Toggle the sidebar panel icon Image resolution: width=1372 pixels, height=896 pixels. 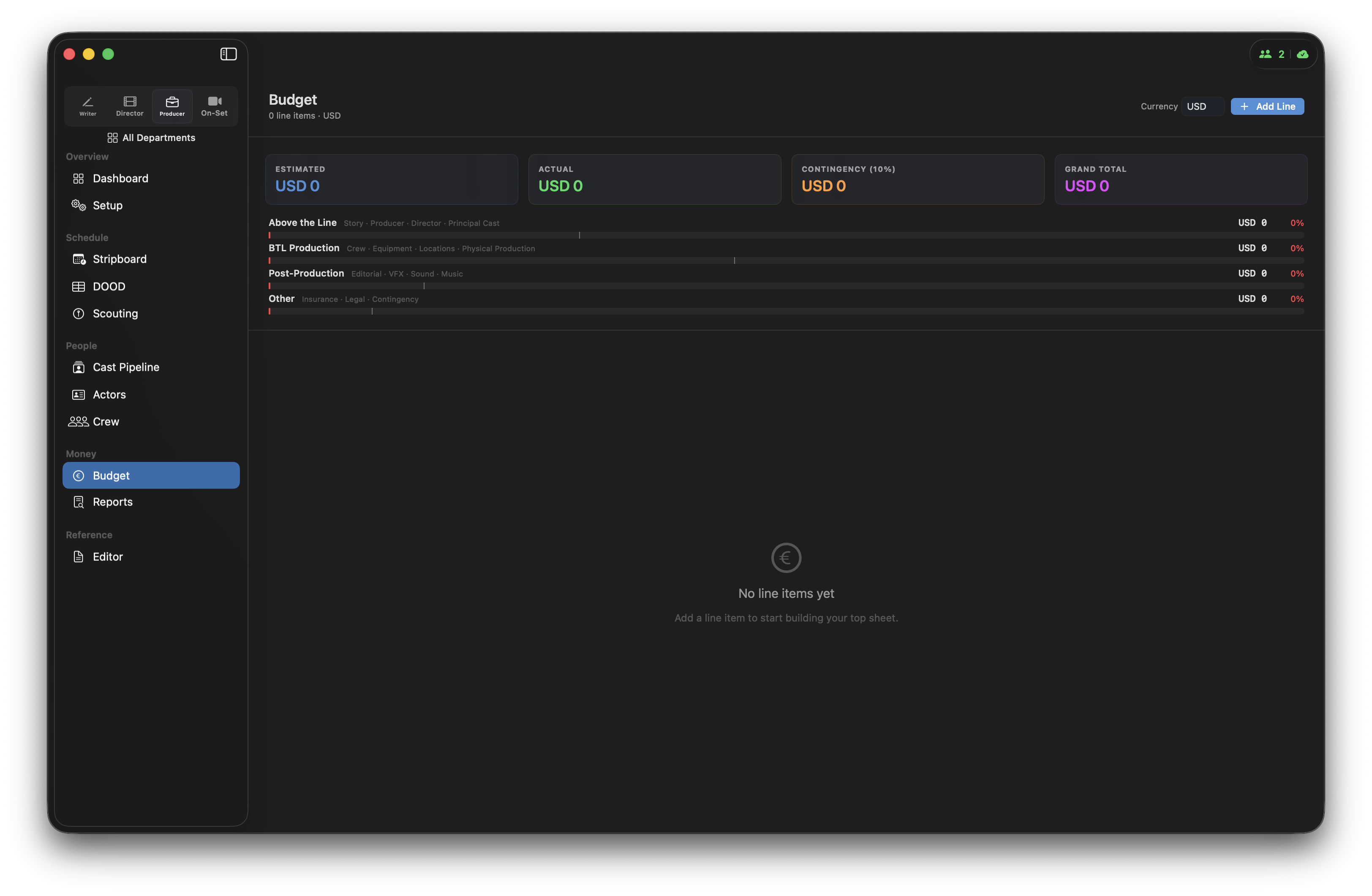[228, 54]
